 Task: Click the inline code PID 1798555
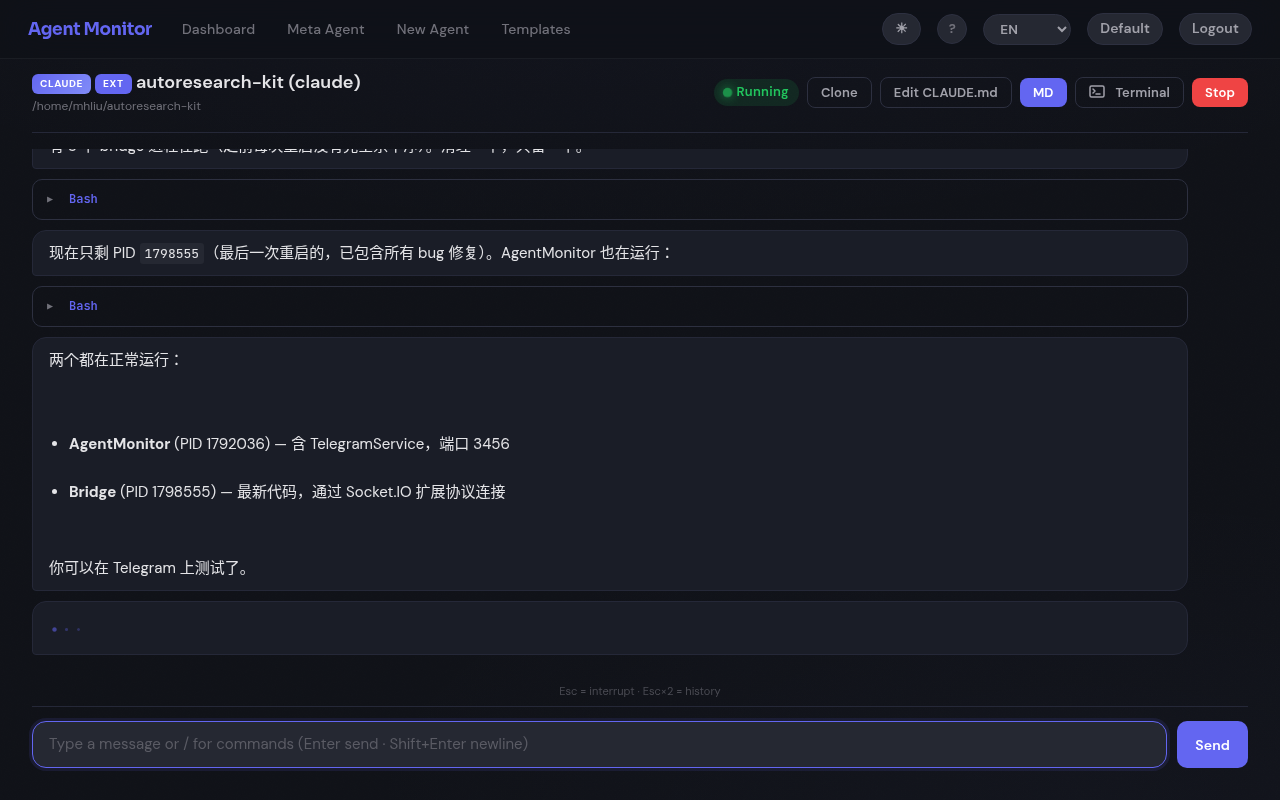coord(171,254)
